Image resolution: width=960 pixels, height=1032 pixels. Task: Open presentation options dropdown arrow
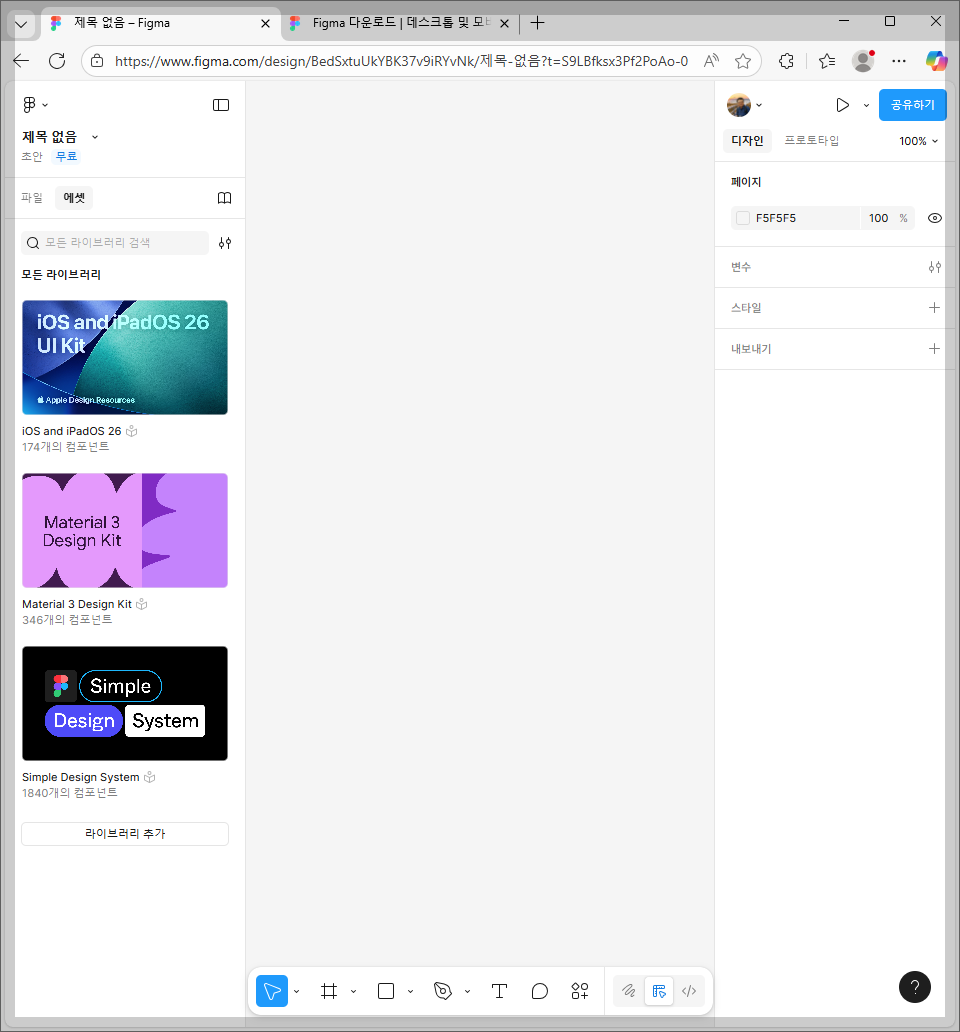click(x=866, y=105)
